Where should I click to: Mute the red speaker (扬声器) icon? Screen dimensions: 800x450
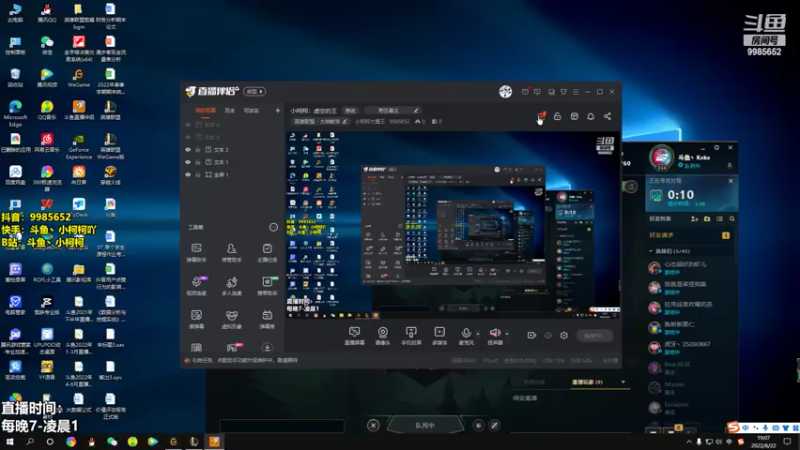tap(494, 333)
